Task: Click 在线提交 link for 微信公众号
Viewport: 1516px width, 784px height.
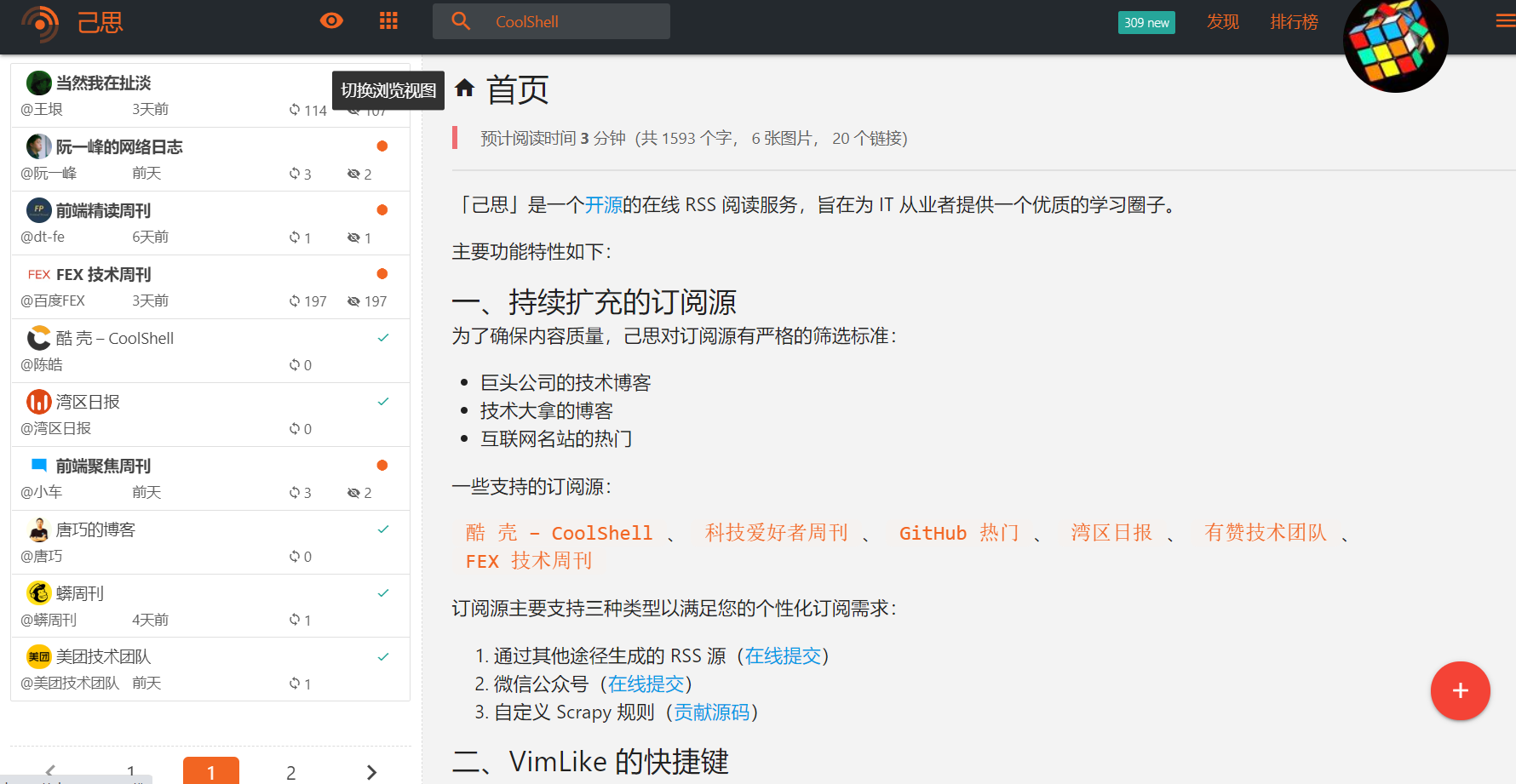Action: click(646, 684)
